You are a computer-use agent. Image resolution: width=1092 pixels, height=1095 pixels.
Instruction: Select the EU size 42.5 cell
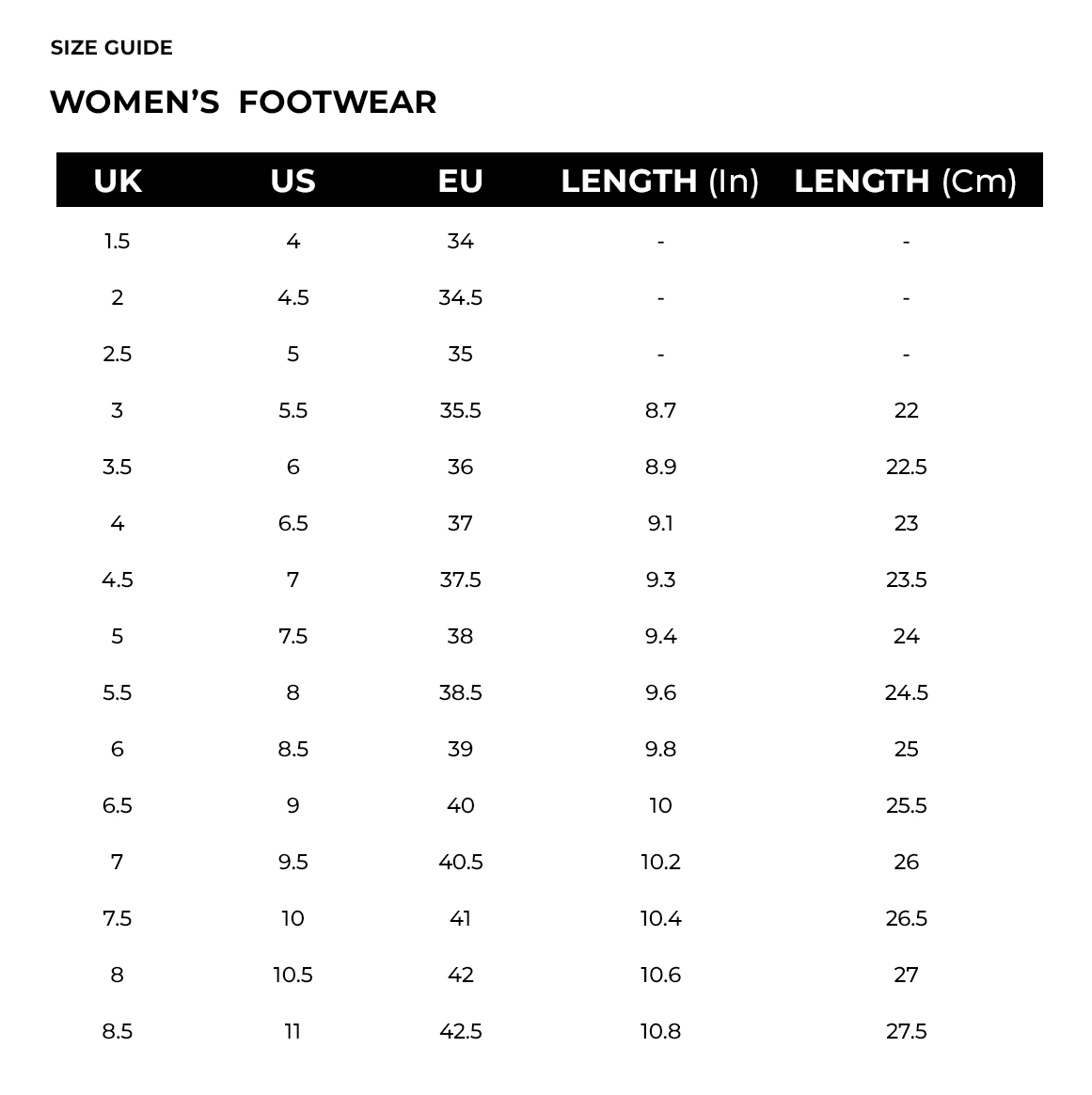tap(460, 1032)
